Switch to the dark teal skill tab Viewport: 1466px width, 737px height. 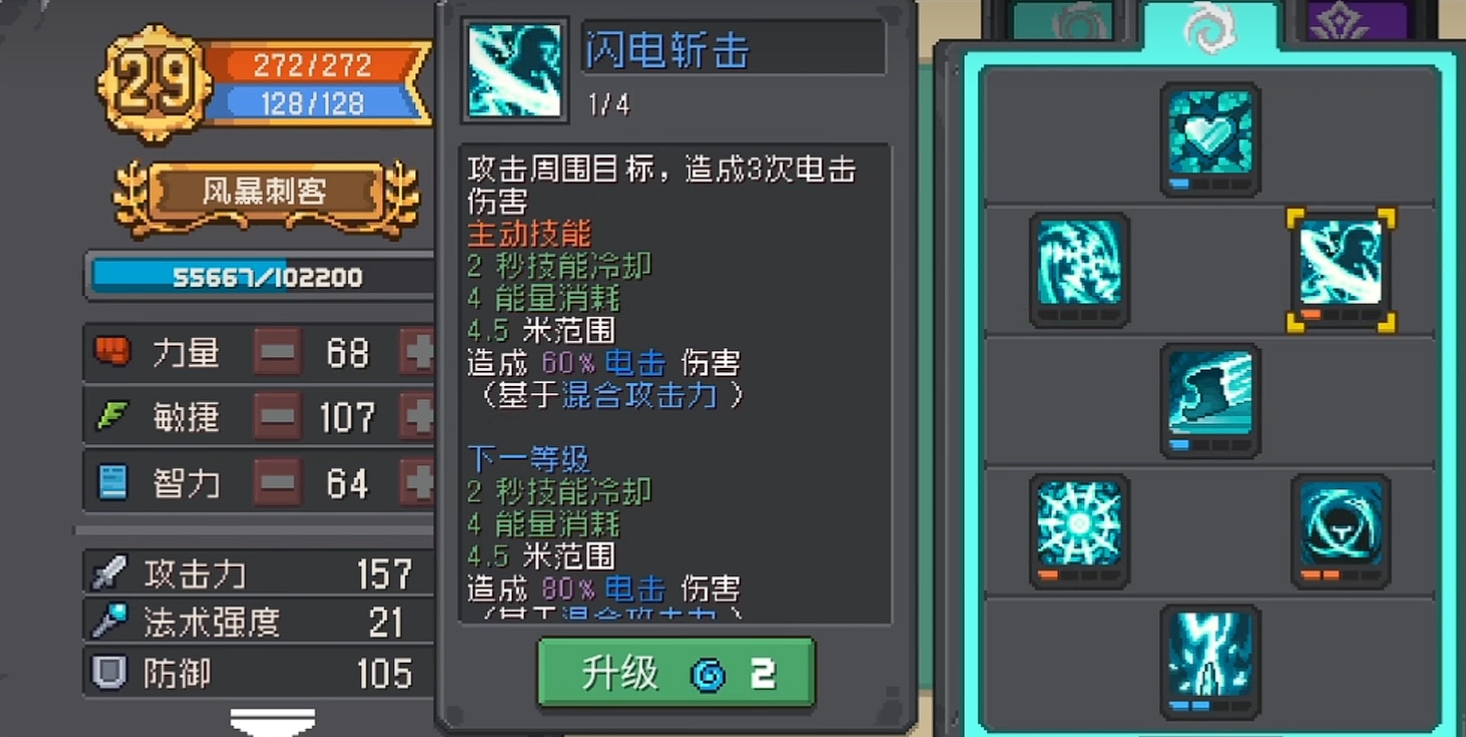[1064, 21]
